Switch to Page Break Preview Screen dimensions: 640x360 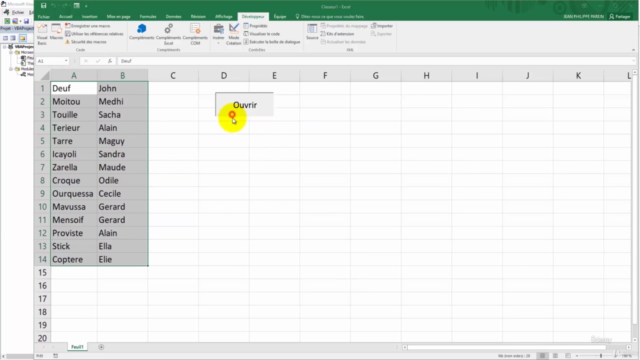point(568,356)
